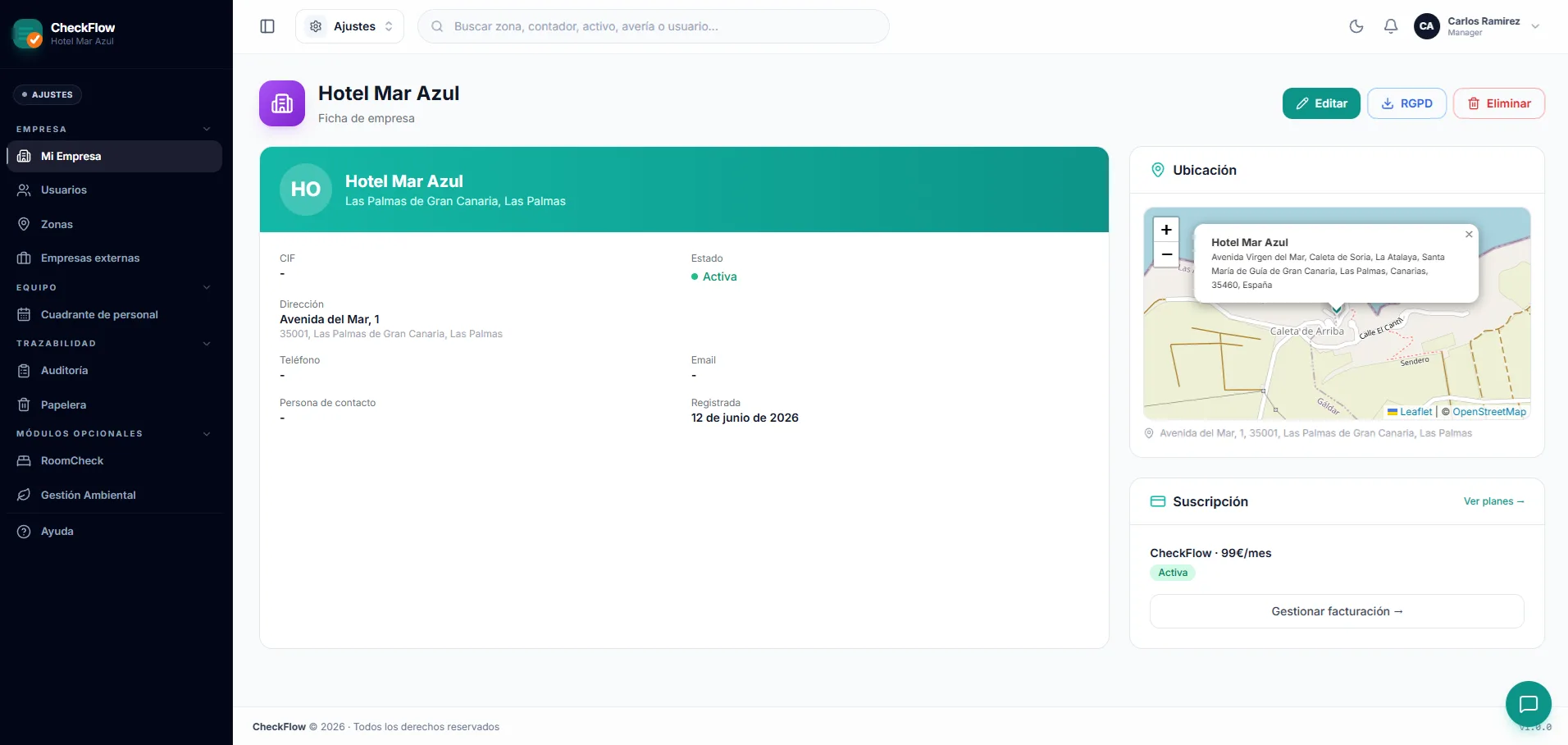Download RGPD data button
This screenshot has width=1568, height=745.
(x=1406, y=103)
